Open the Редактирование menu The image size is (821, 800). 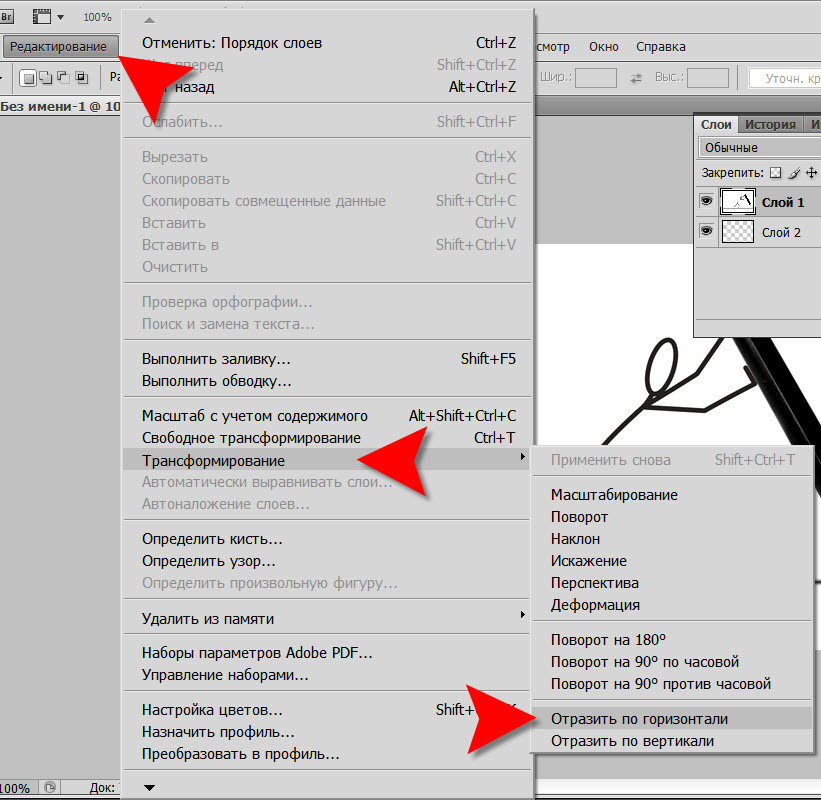click(x=59, y=47)
